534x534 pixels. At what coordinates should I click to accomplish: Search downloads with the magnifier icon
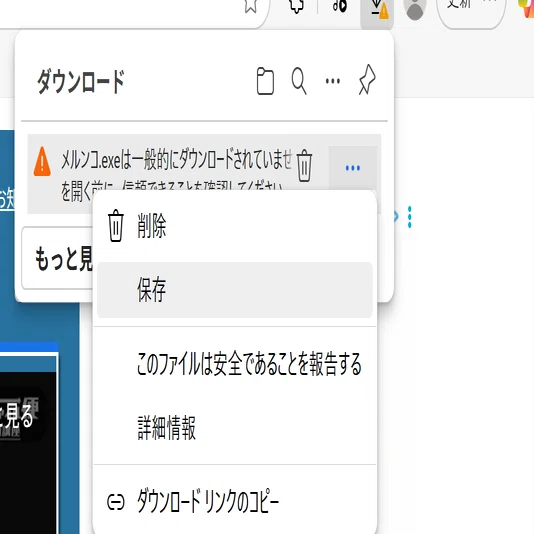(x=299, y=81)
